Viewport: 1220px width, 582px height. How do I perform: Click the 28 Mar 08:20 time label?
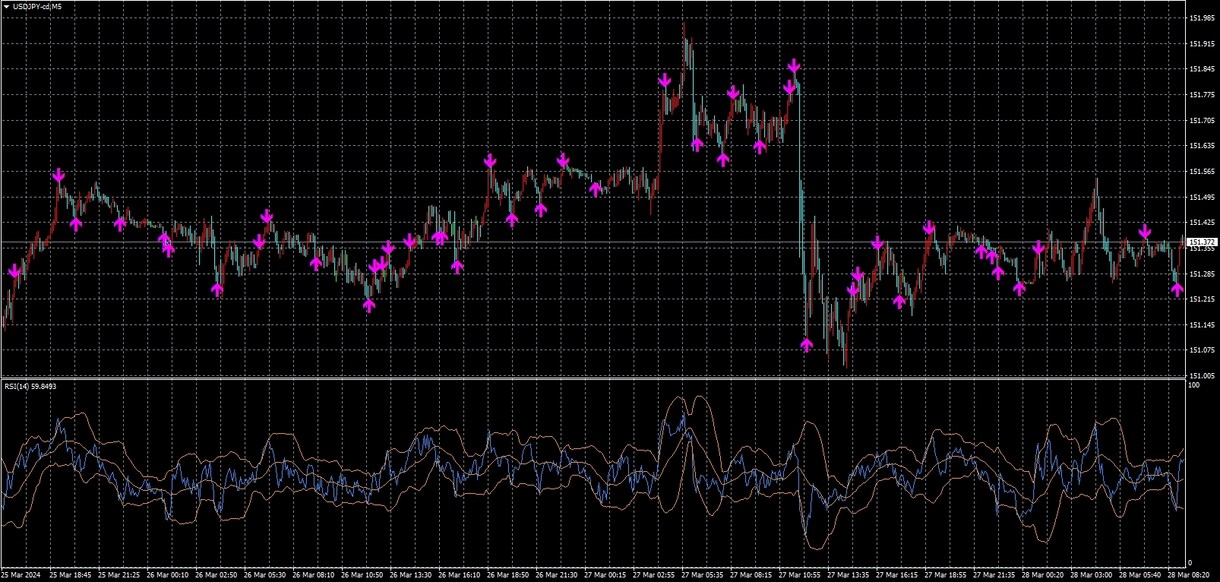click(x=1189, y=575)
